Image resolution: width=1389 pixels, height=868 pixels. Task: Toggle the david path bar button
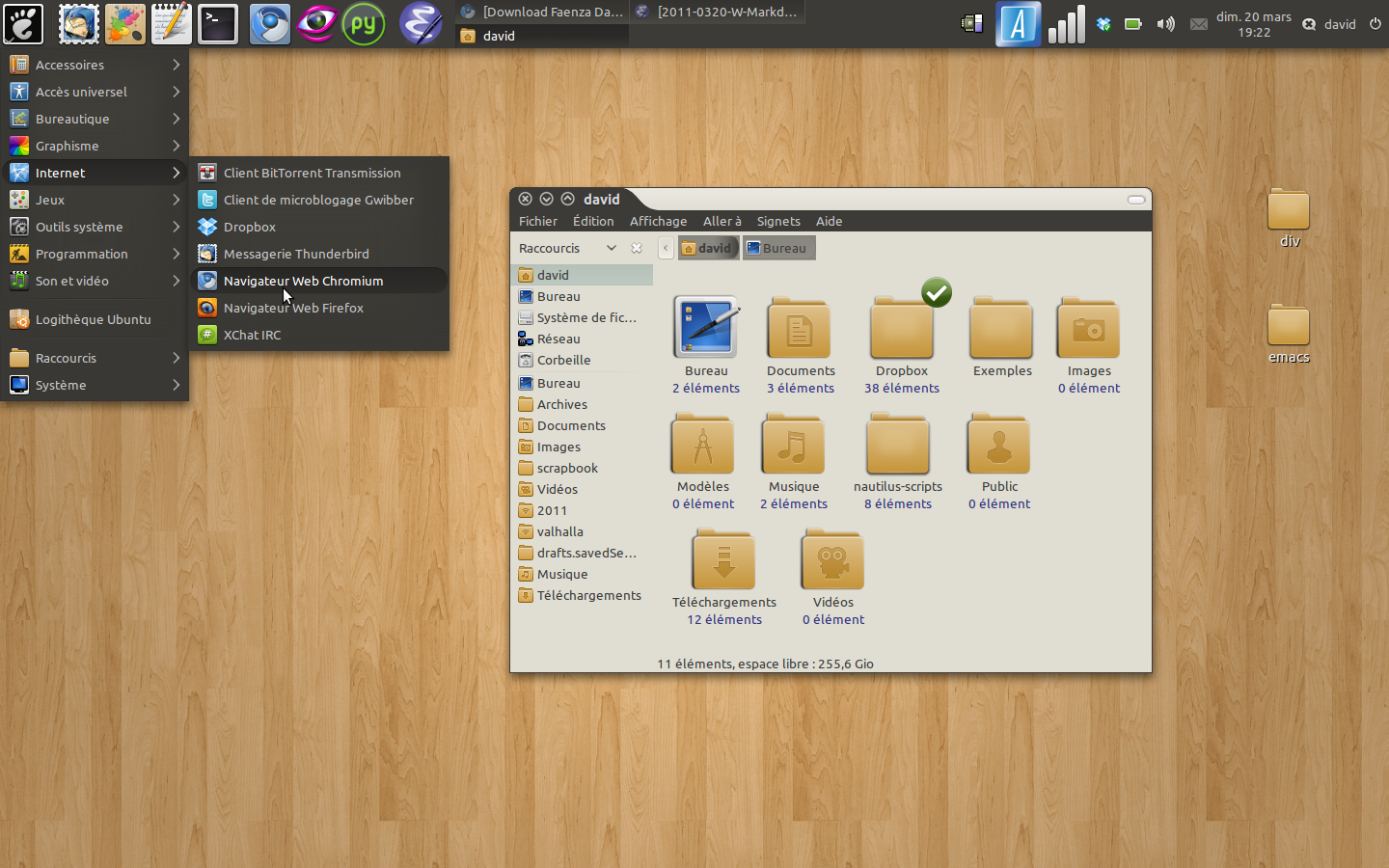(x=708, y=248)
